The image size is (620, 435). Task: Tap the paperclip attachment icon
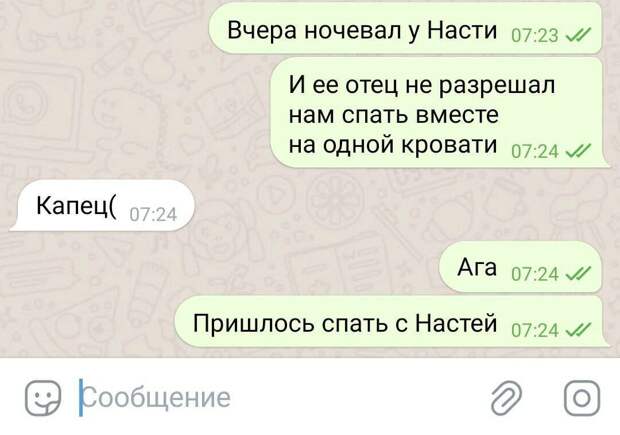click(506, 398)
